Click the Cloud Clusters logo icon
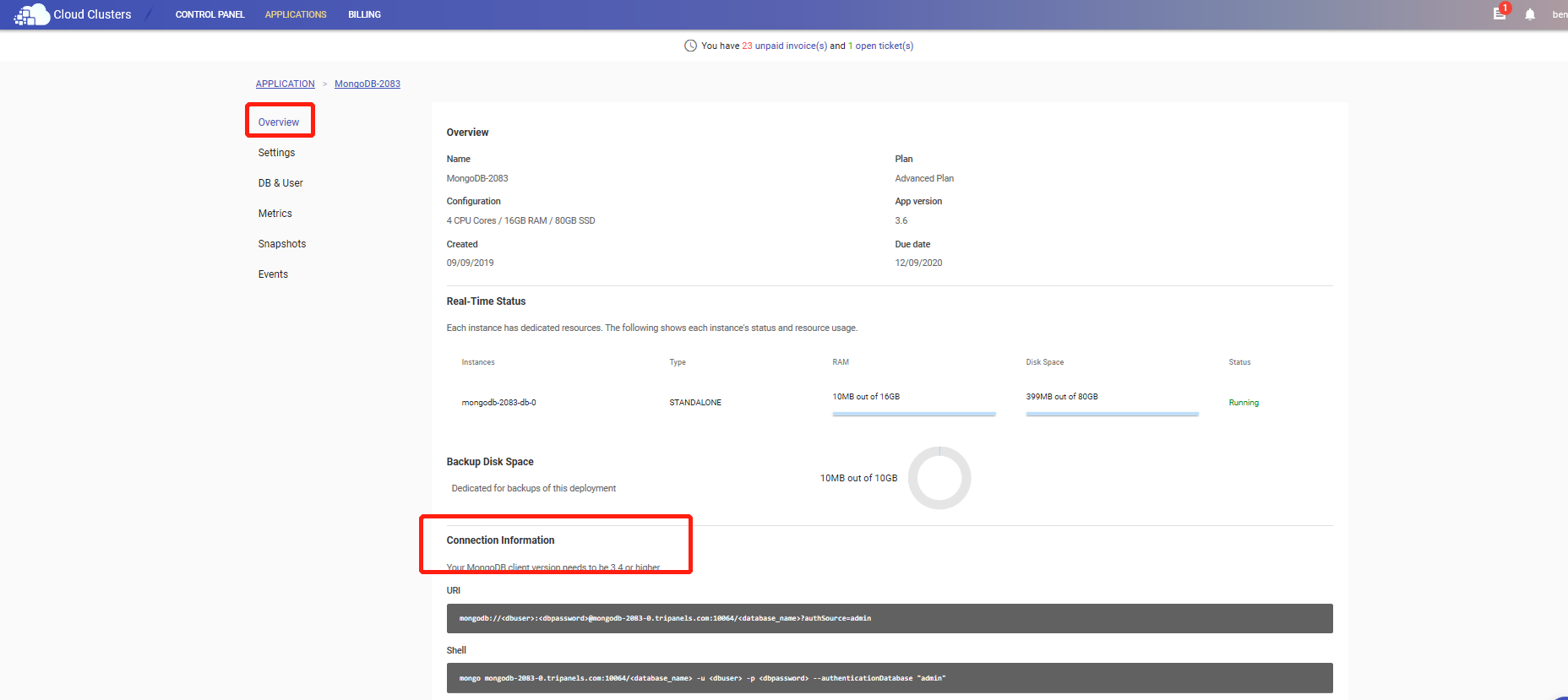Screen dimensions: 1568x700 click(31, 14)
